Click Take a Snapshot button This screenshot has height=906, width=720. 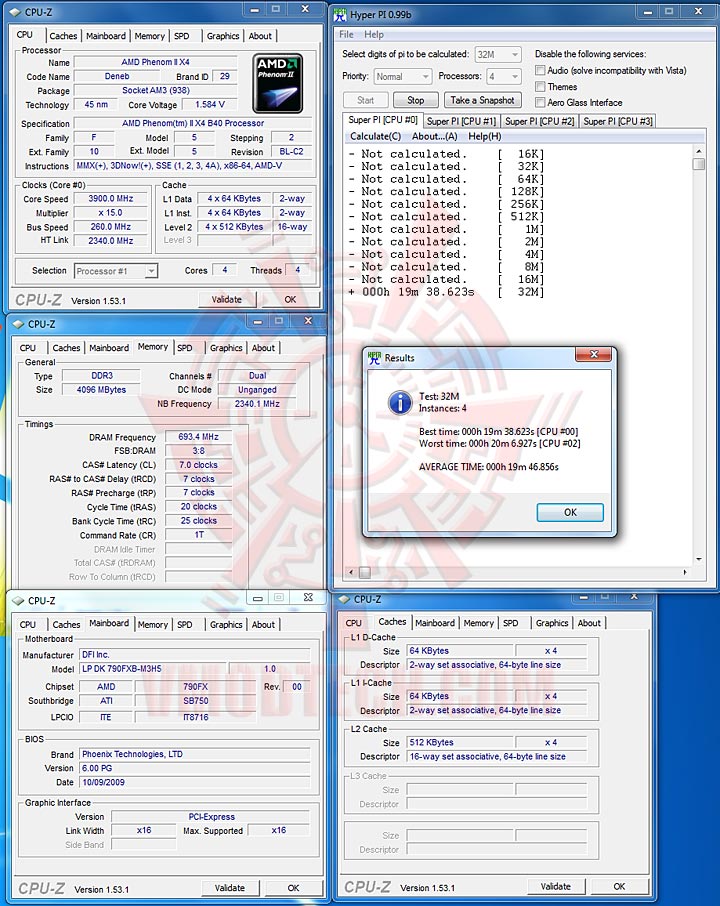[483, 100]
